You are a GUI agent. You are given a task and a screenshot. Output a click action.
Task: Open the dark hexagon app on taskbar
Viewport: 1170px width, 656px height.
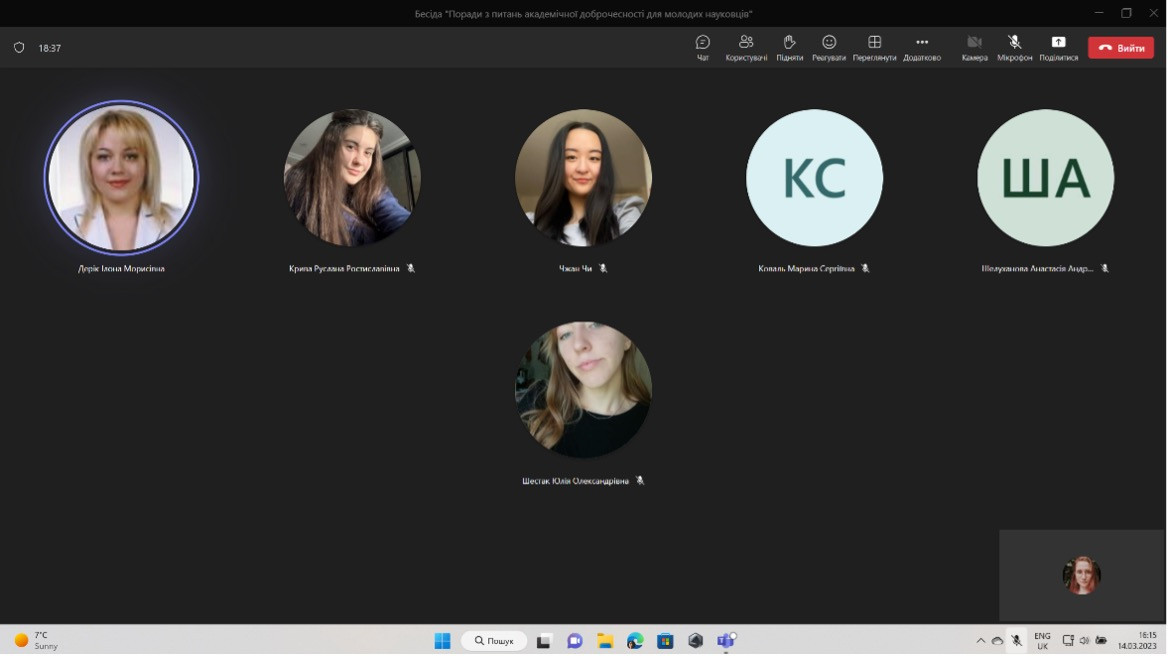pyautogui.click(x=695, y=641)
